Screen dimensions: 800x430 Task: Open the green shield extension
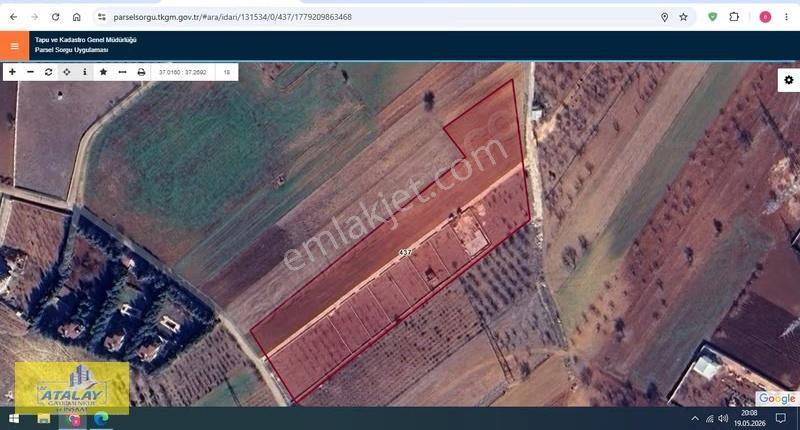(x=713, y=17)
